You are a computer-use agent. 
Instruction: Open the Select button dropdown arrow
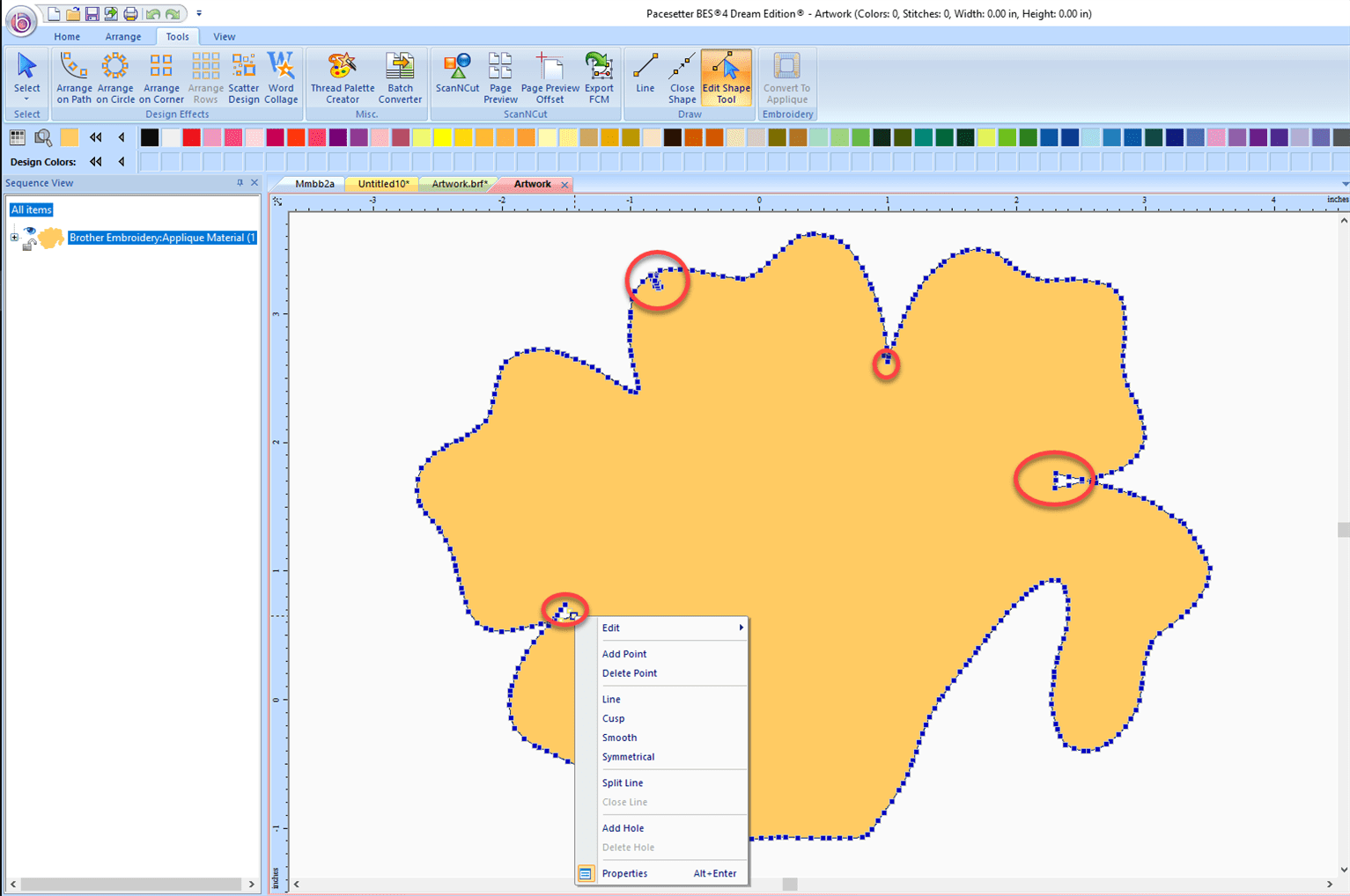coord(26,99)
